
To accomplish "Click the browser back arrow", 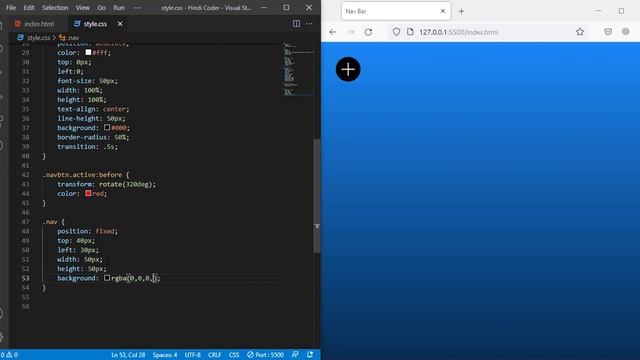I will coord(333,32).
